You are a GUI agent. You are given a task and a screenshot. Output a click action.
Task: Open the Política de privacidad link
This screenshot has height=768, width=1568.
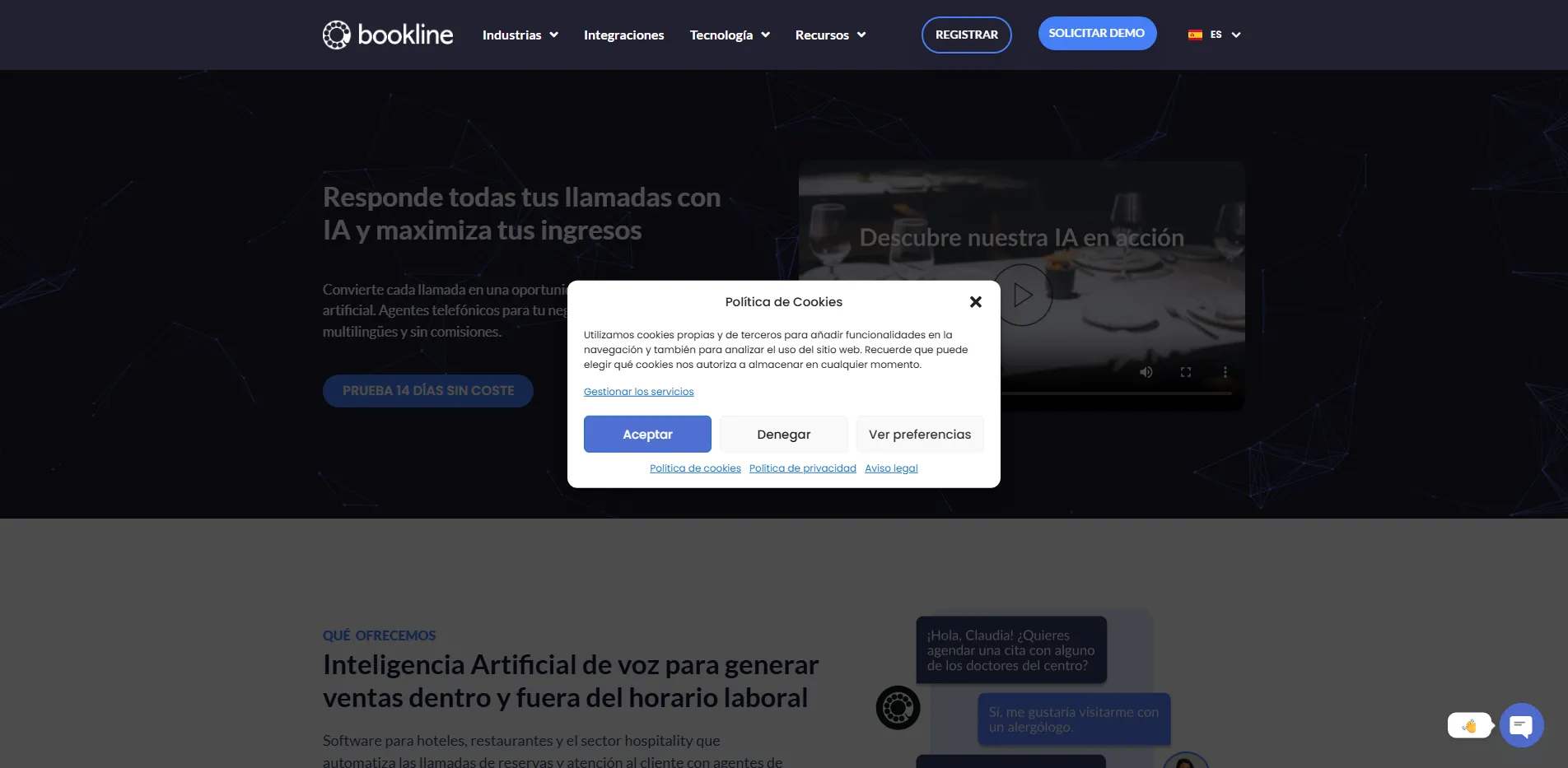[803, 468]
